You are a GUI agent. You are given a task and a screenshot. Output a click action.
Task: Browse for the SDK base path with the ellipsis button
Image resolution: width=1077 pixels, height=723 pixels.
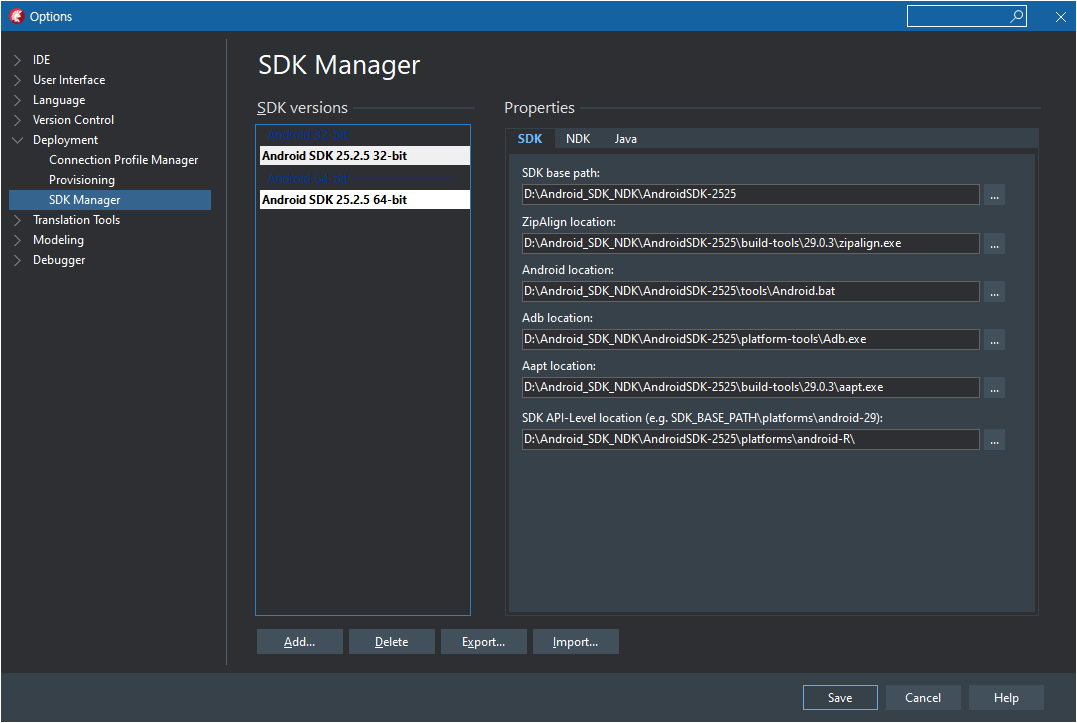(x=994, y=194)
